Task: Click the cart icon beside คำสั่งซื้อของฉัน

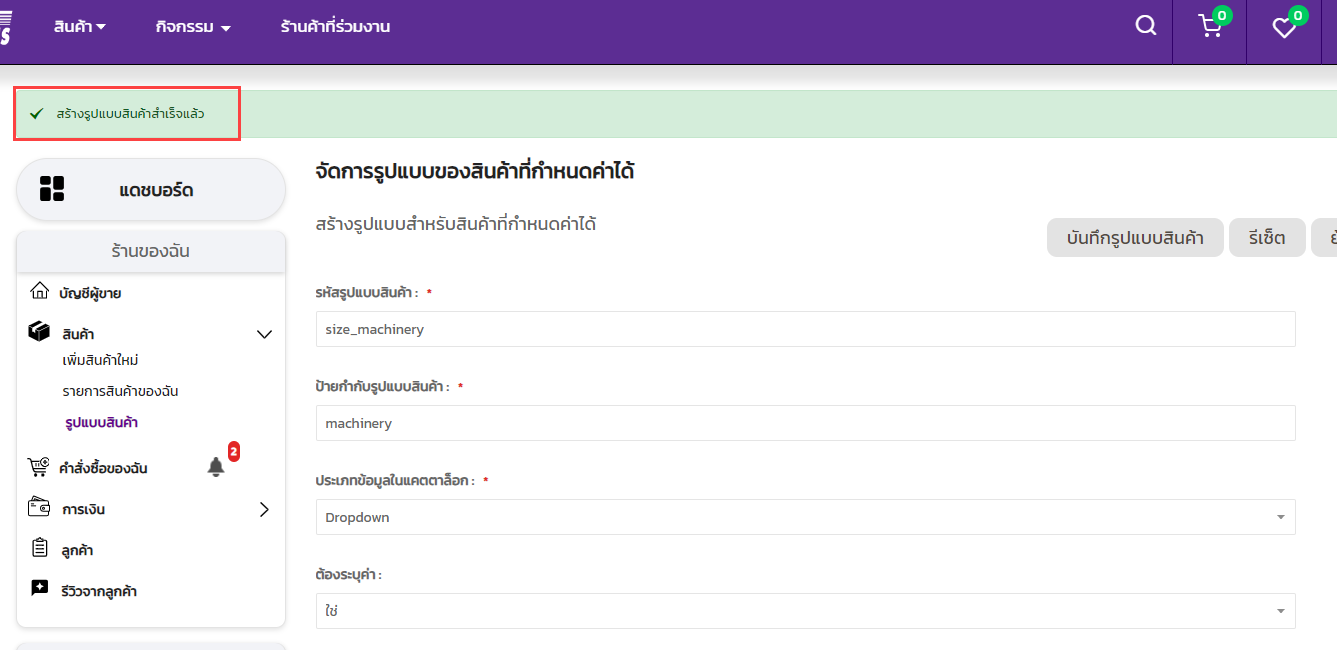Action: (x=39, y=467)
